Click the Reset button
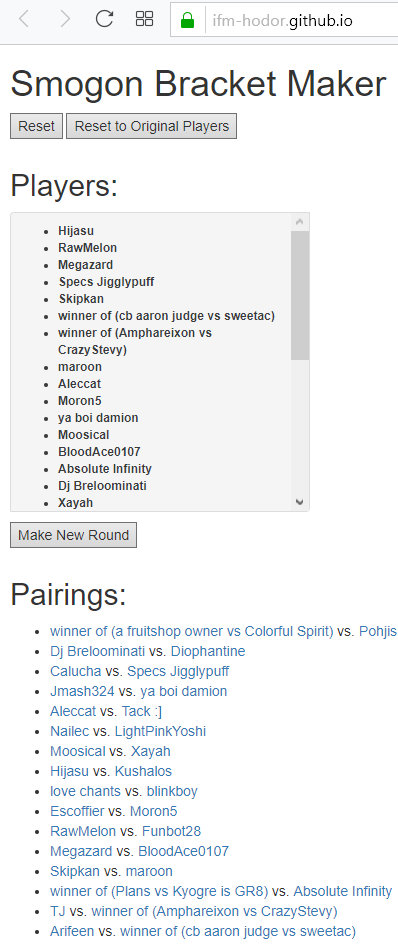The height and width of the screenshot is (948, 398). pyautogui.click(x=36, y=126)
